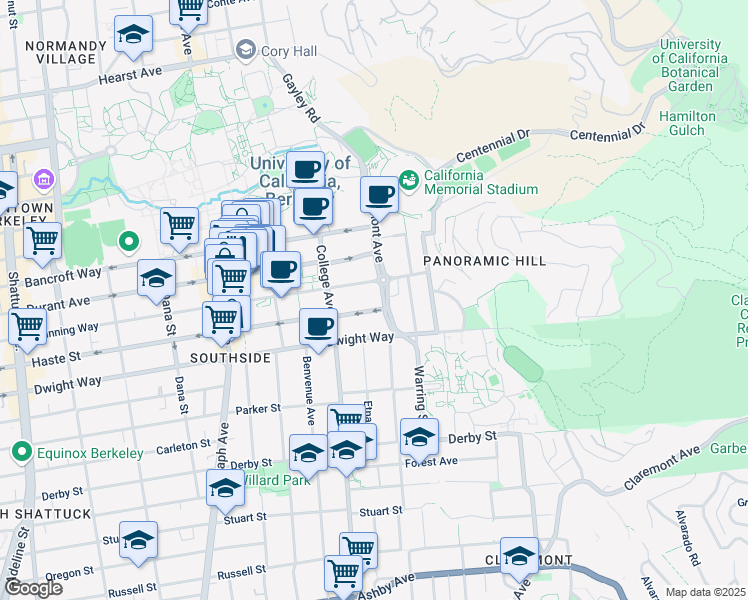This screenshot has height=600, width=748.
Task: Click the school marker in Claremont neighborhood
Action: tap(519, 558)
